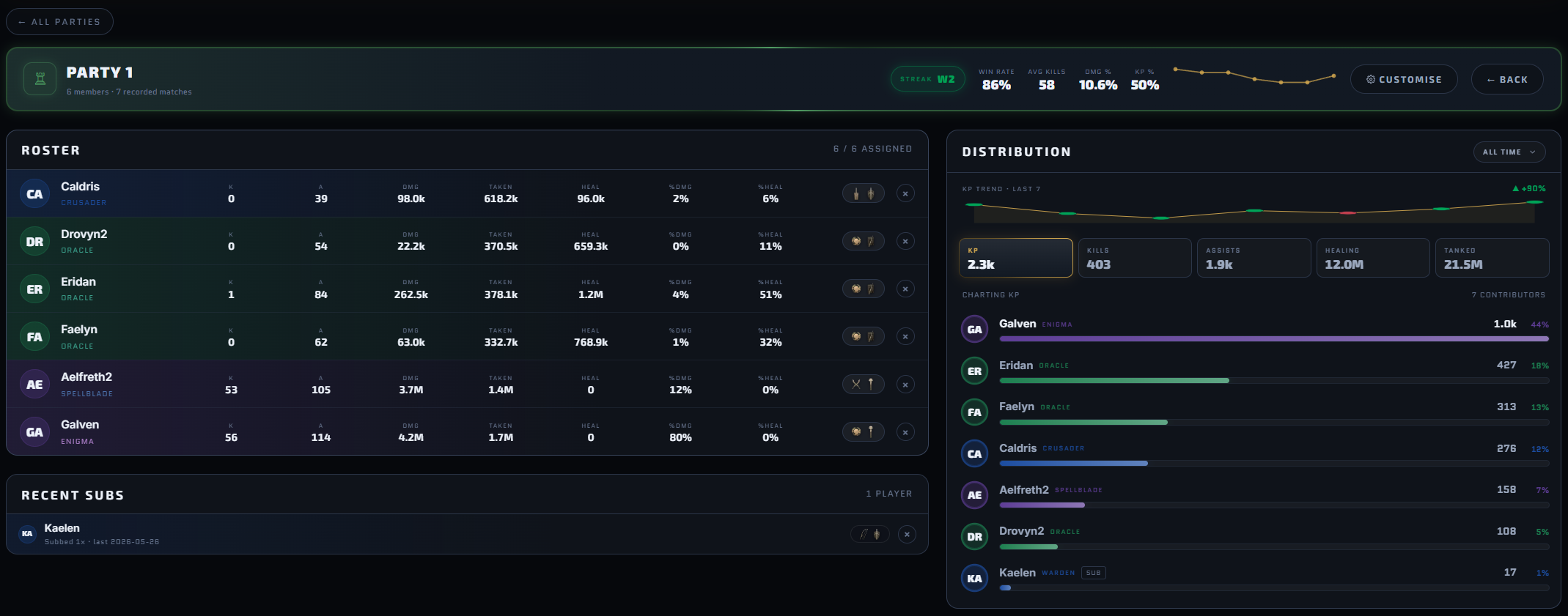The height and width of the screenshot is (616, 1568).
Task: Select the Kills metric tab
Action: (1135, 258)
